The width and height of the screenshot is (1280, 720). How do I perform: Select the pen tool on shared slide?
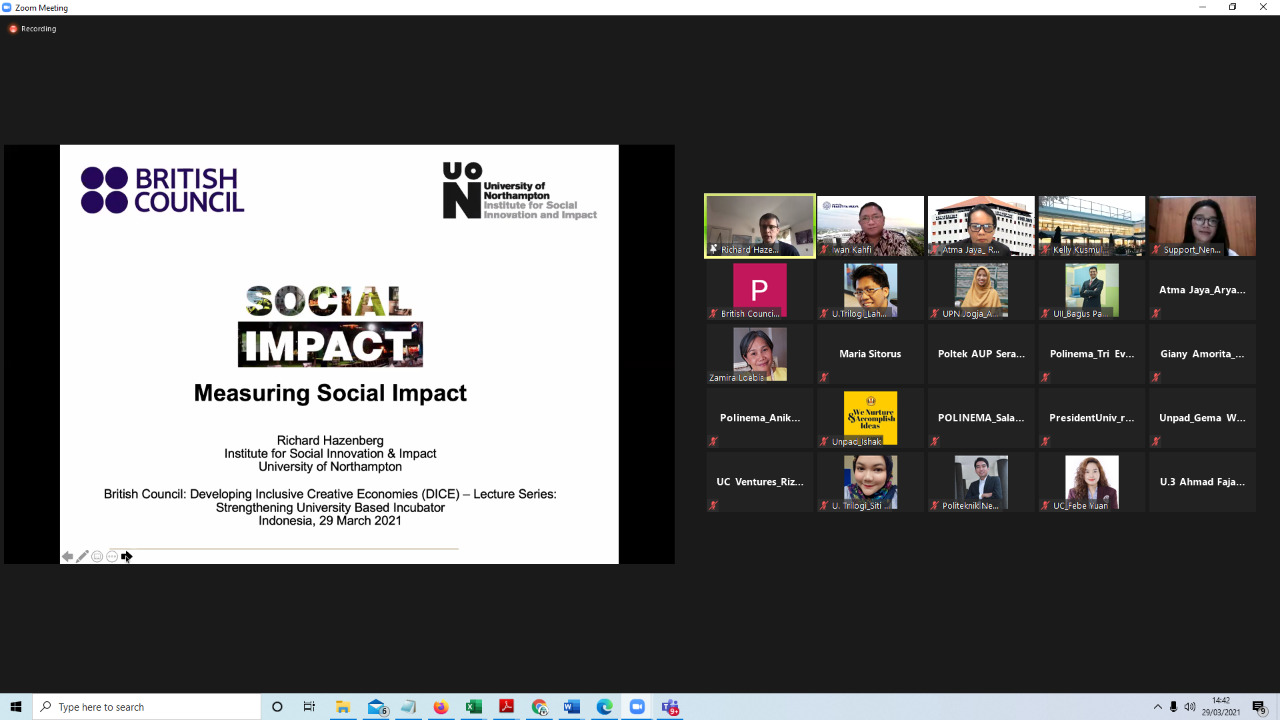pos(82,557)
